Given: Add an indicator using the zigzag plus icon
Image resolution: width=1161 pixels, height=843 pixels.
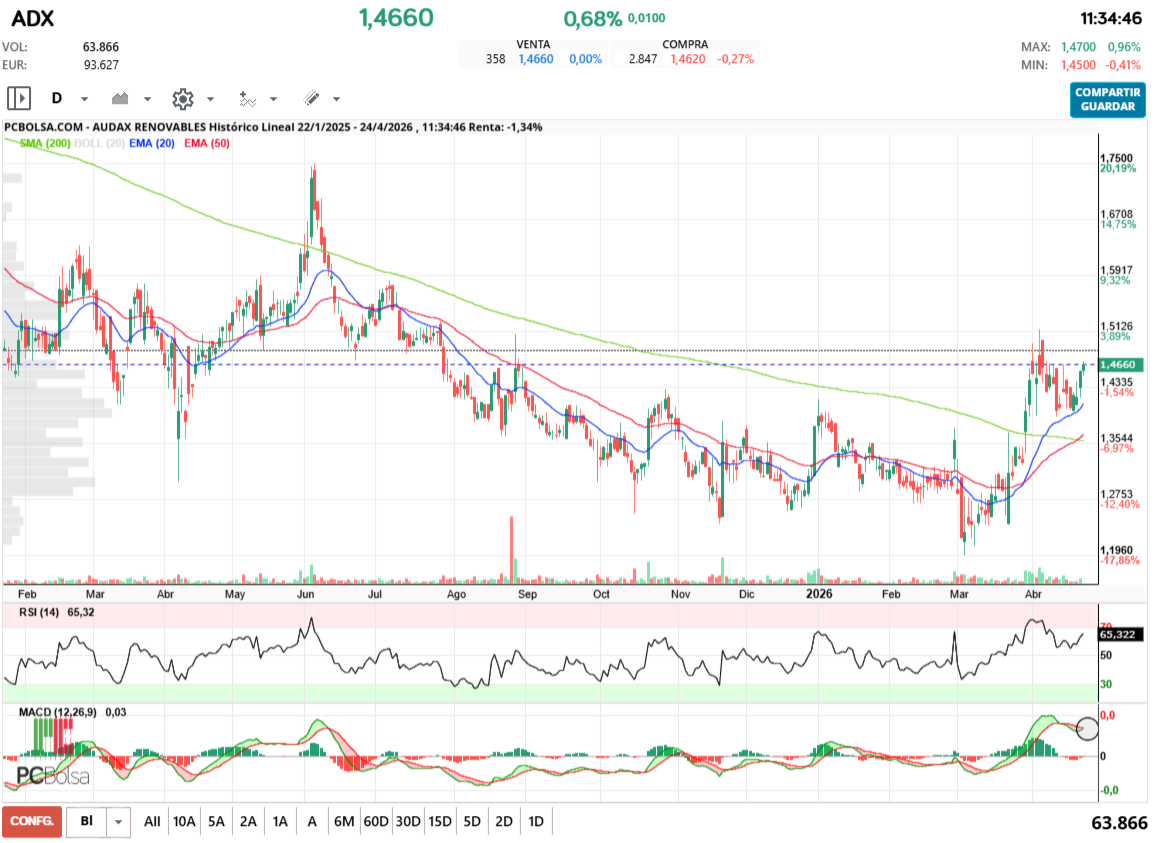Looking at the screenshot, I should (x=249, y=98).
